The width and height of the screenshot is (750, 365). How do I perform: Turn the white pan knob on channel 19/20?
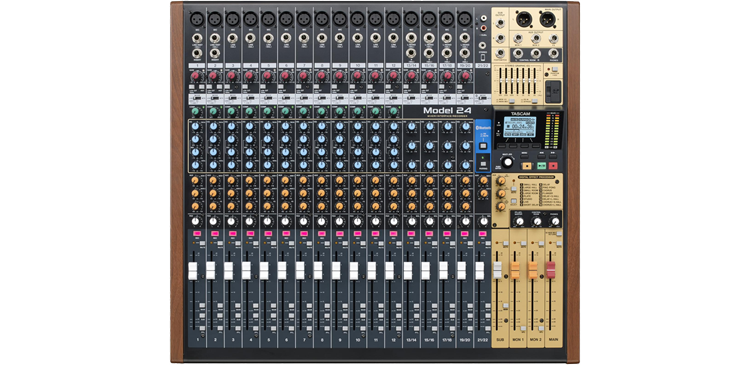(466, 221)
